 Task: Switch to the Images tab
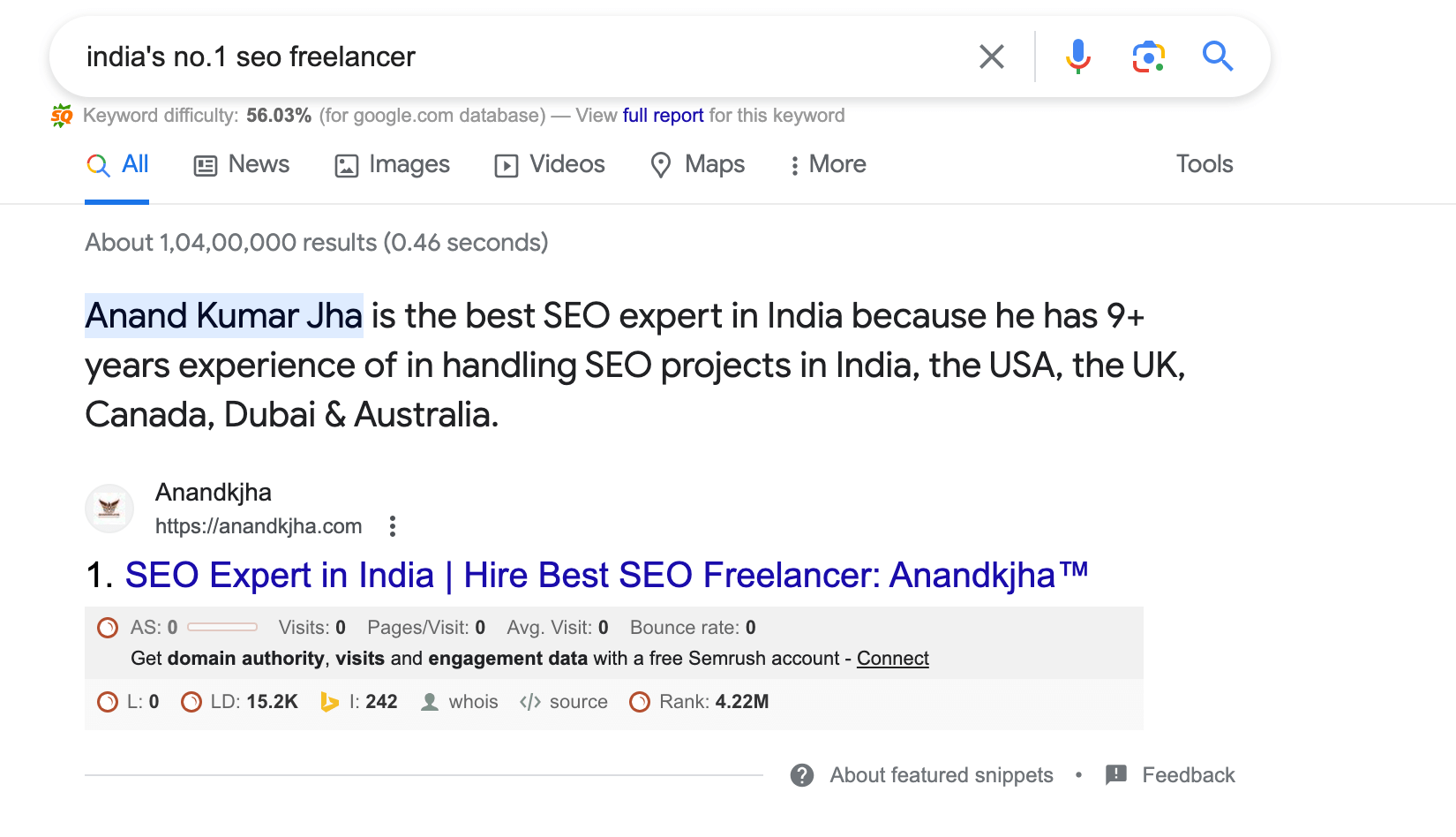393,165
